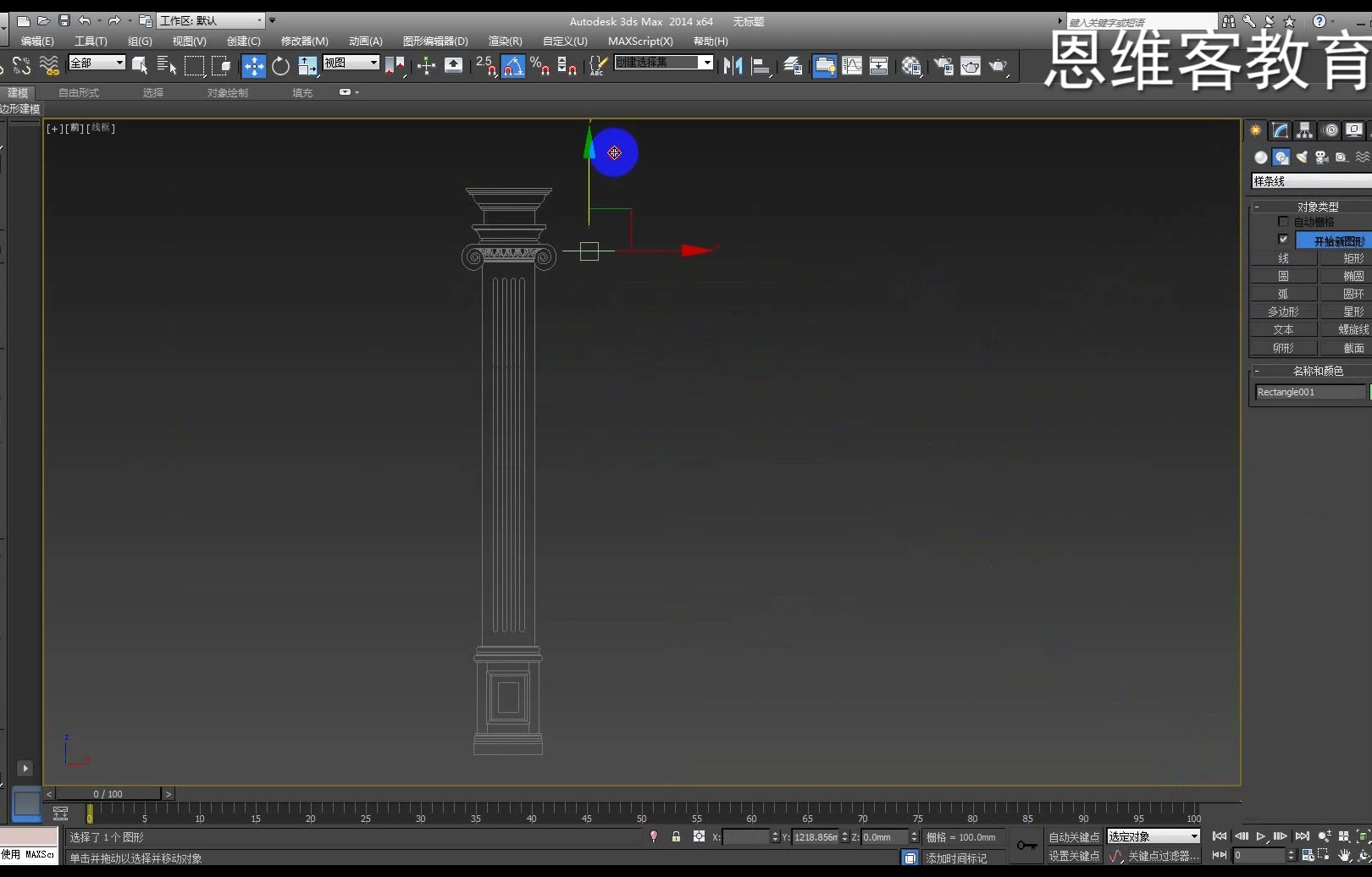
Task: Activate the Angle Snap toggle
Action: (512, 65)
